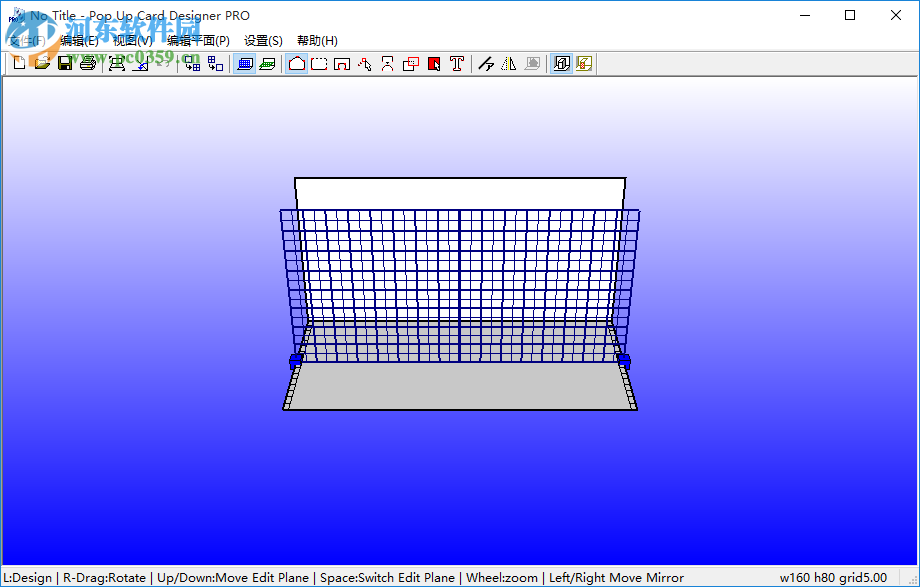Screen dimensions: 920x587
Task: Open the 编辑平面(P) menu
Action: pyautogui.click(x=198, y=41)
